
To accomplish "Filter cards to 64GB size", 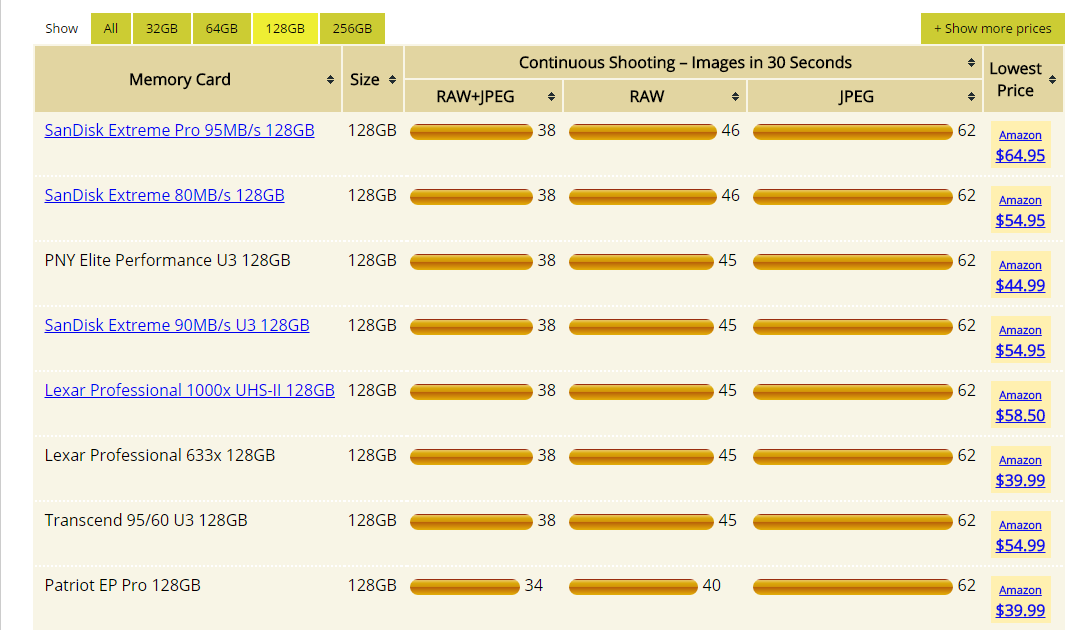I will point(221,29).
